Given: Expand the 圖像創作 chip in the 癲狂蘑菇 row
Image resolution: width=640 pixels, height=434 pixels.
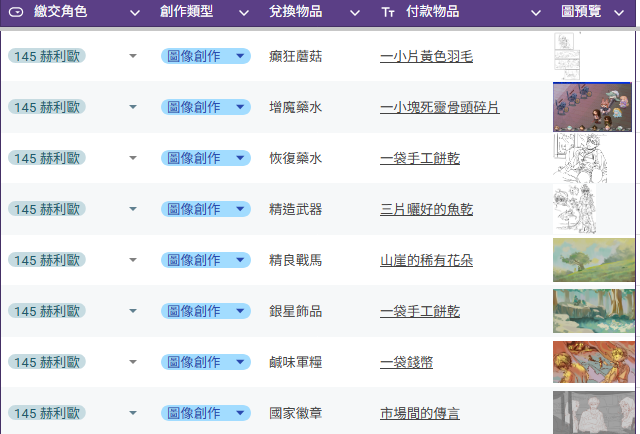Looking at the screenshot, I should [x=240, y=56].
